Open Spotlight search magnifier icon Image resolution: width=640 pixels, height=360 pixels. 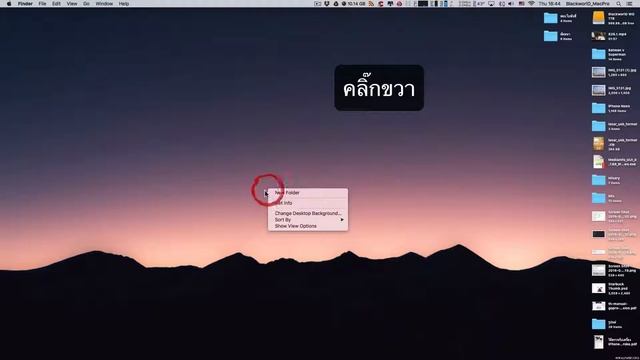click(619, 4)
